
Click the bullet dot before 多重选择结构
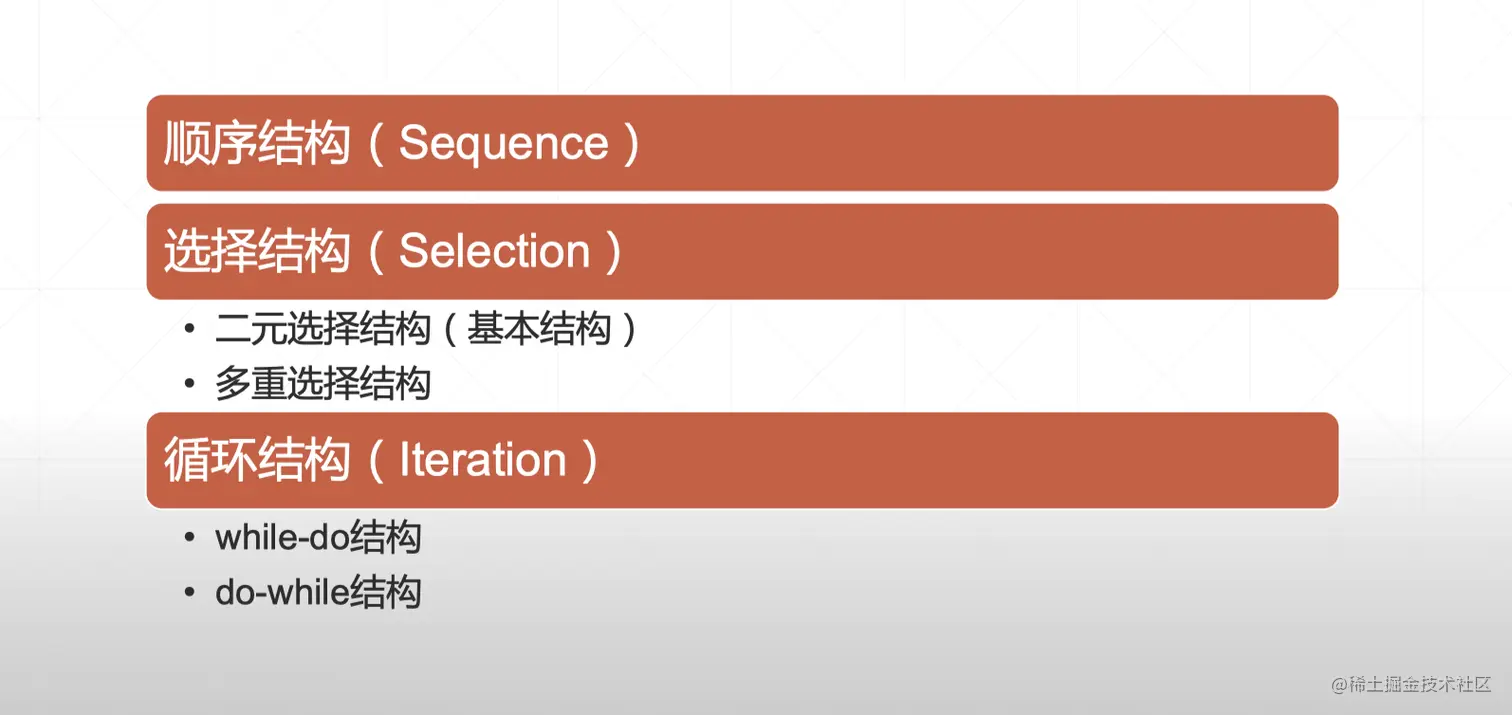pos(190,384)
